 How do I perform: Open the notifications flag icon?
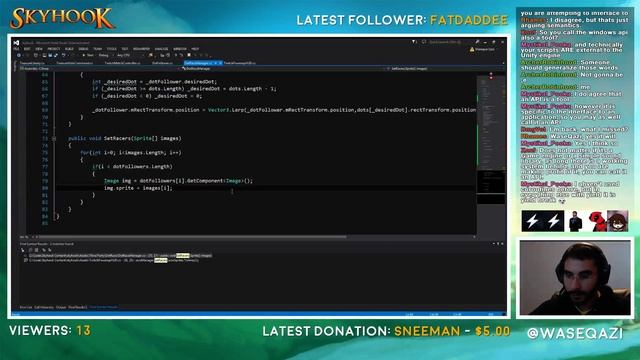click(x=414, y=42)
